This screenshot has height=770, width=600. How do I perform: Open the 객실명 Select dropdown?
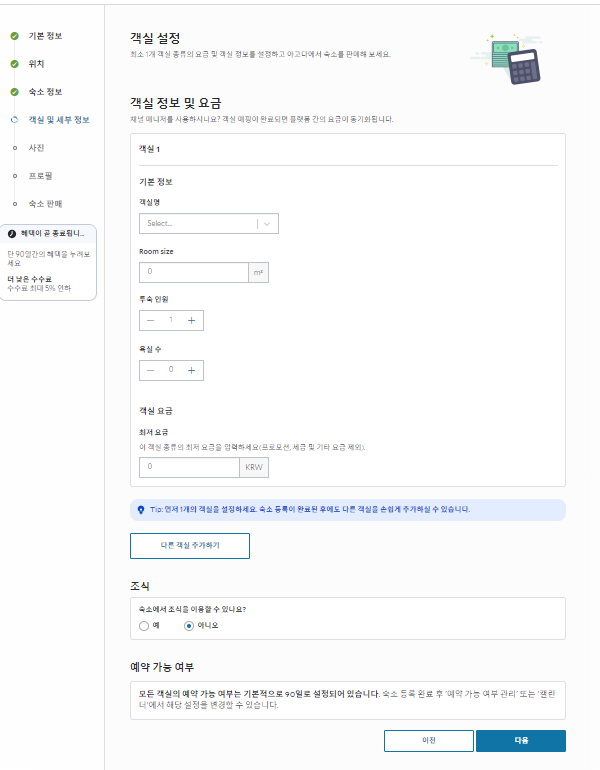[198, 224]
